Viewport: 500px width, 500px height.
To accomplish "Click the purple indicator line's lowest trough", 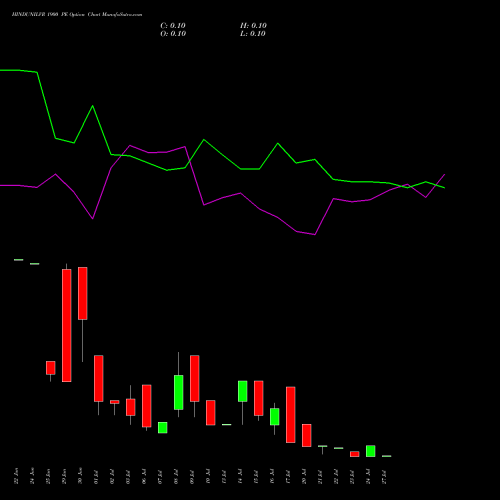I will click(x=315, y=234).
